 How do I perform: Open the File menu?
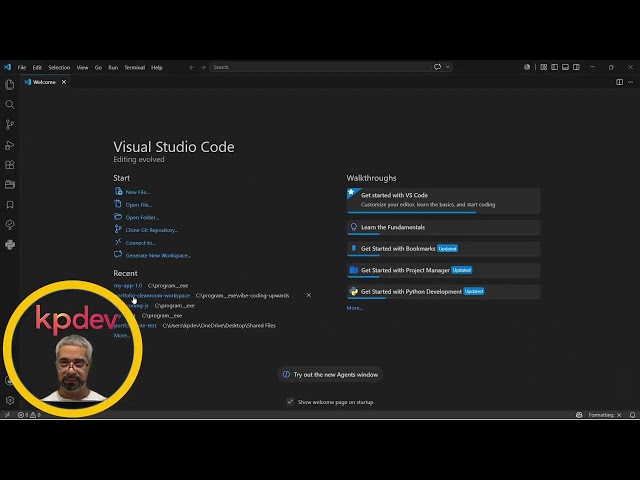coord(22,67)
